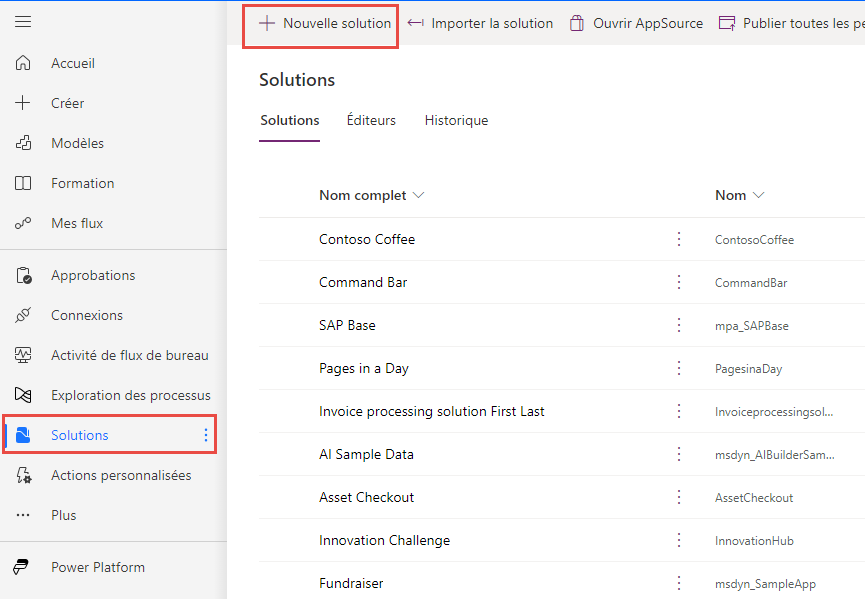
Task: Open the SAP Base solution
Action: point(347,325)
